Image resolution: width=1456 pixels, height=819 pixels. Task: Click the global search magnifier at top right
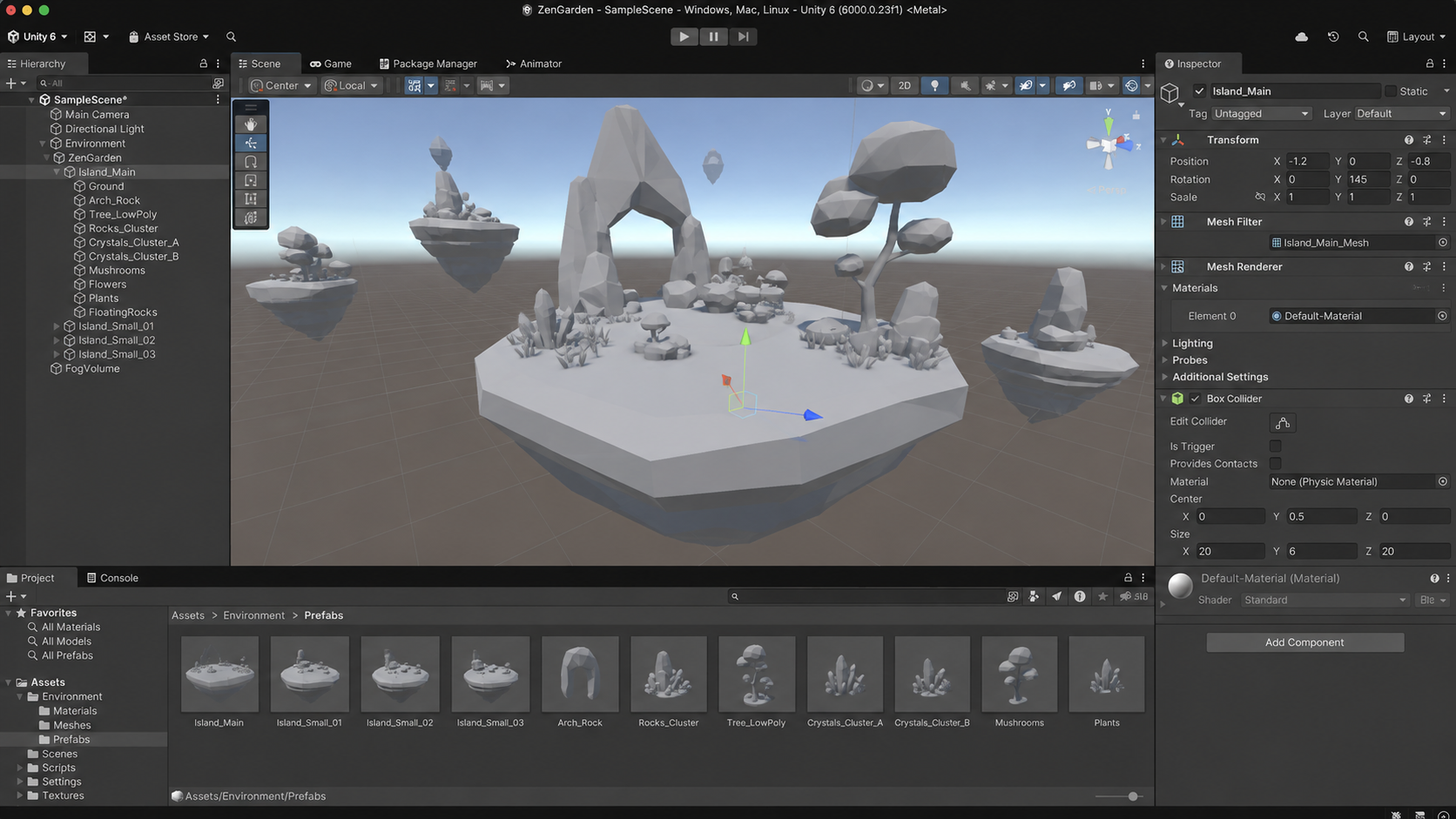1364,37
